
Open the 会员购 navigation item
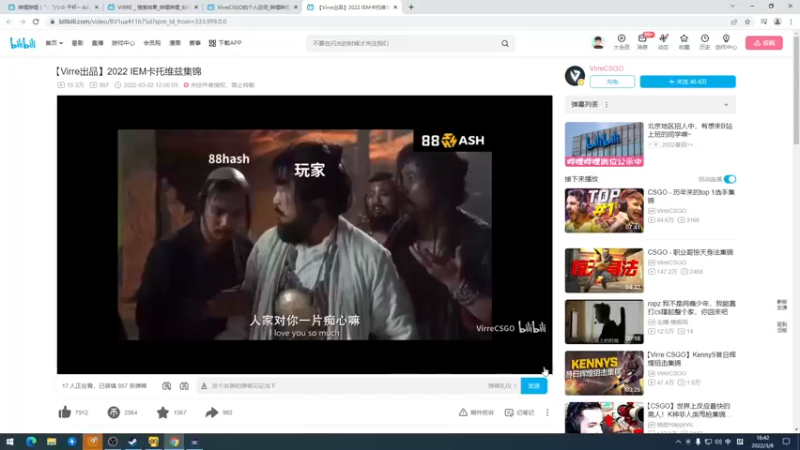click(x=152, y=43)
